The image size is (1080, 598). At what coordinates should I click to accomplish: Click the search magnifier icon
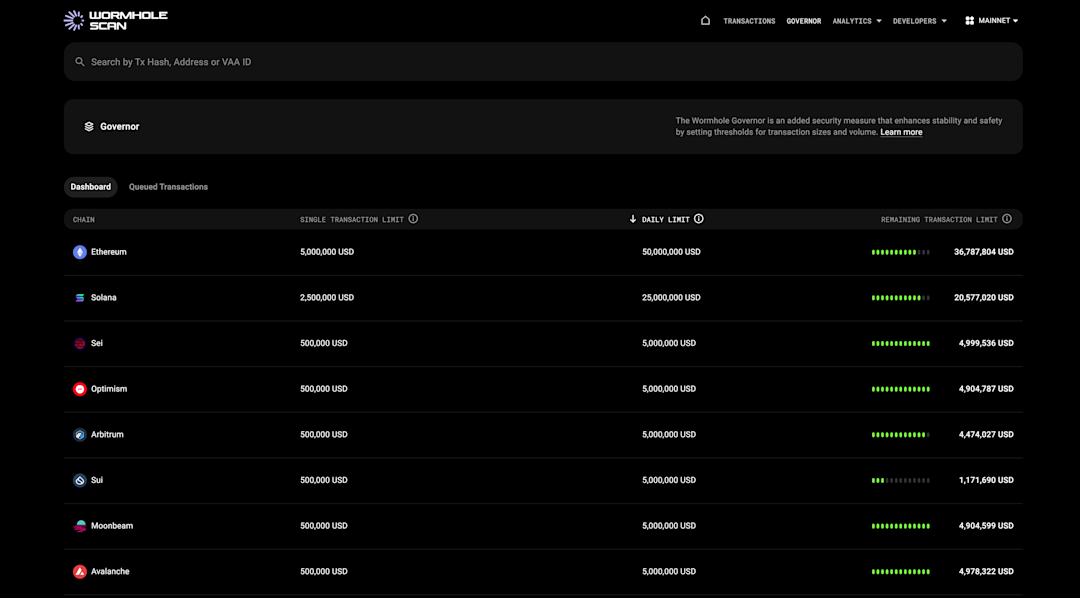tap(80, 62)
